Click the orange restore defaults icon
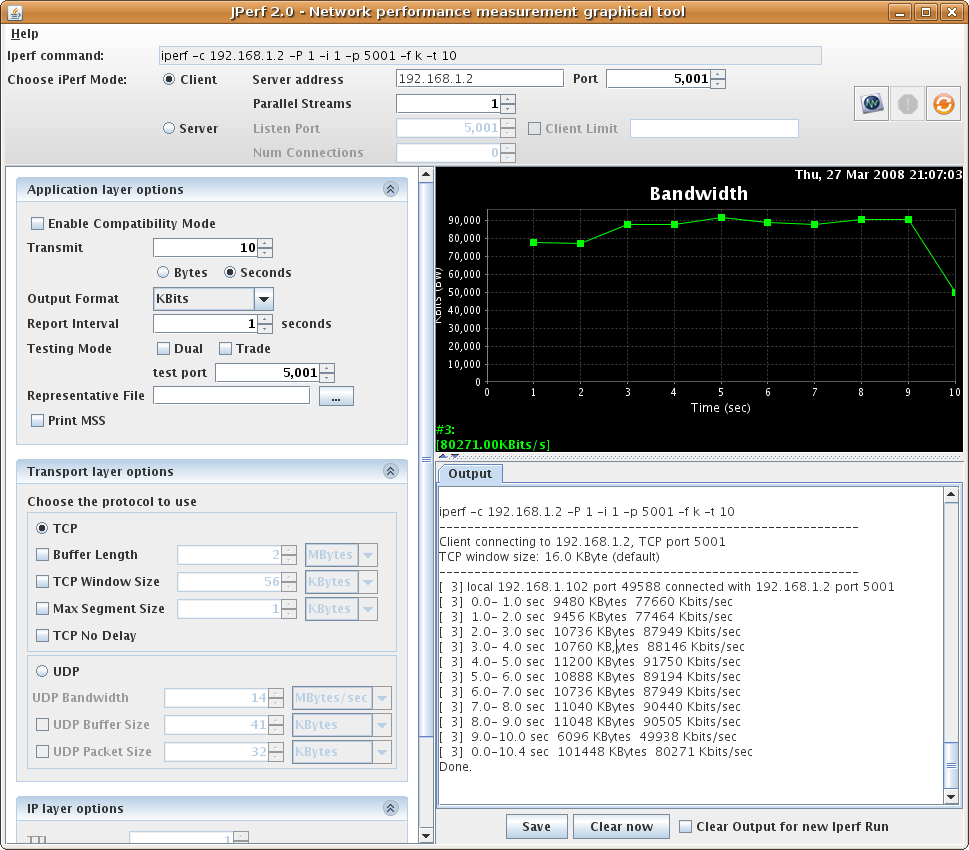 pos(943,104)
